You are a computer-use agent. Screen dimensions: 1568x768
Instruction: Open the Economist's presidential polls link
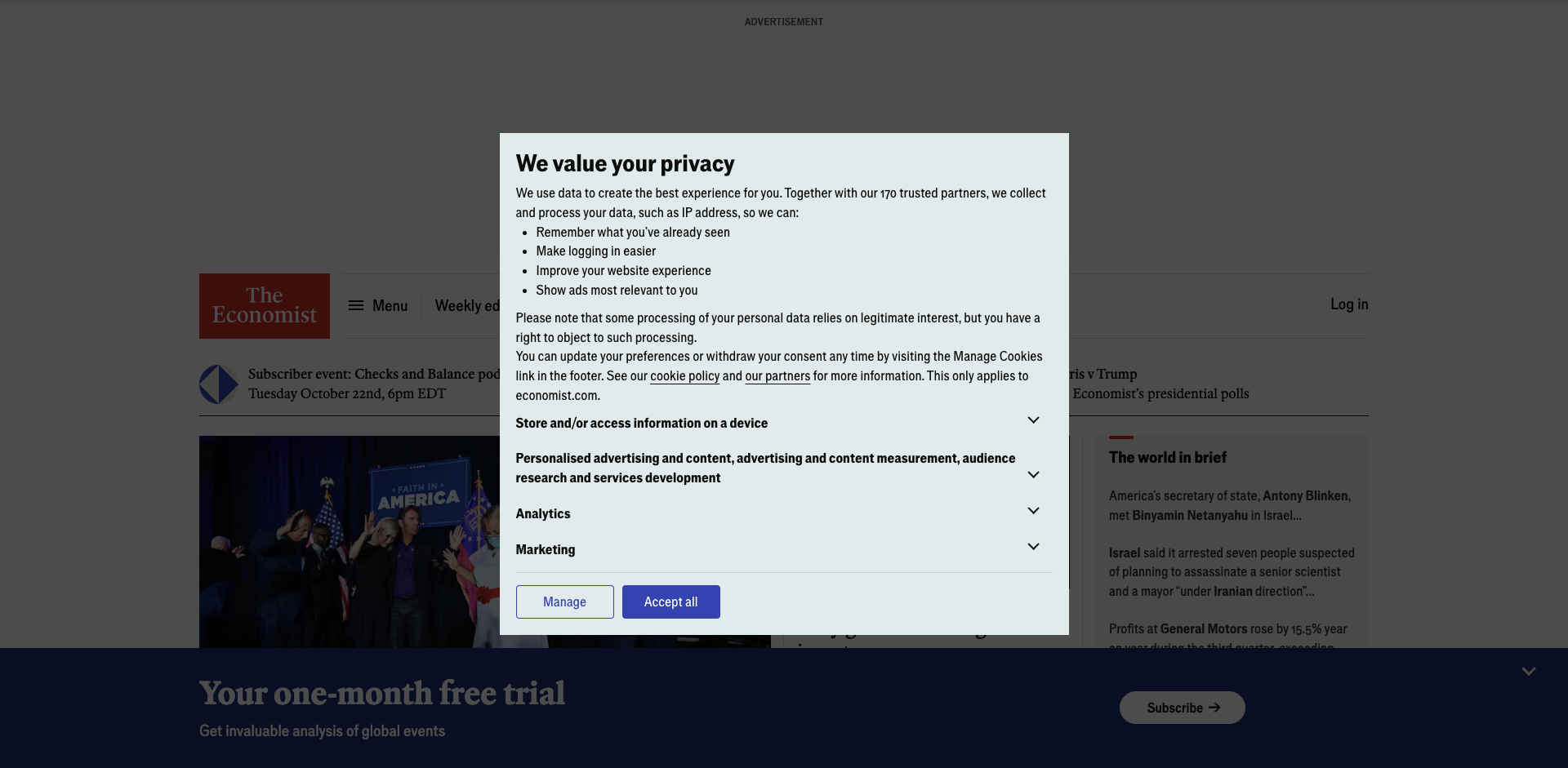1160,394
